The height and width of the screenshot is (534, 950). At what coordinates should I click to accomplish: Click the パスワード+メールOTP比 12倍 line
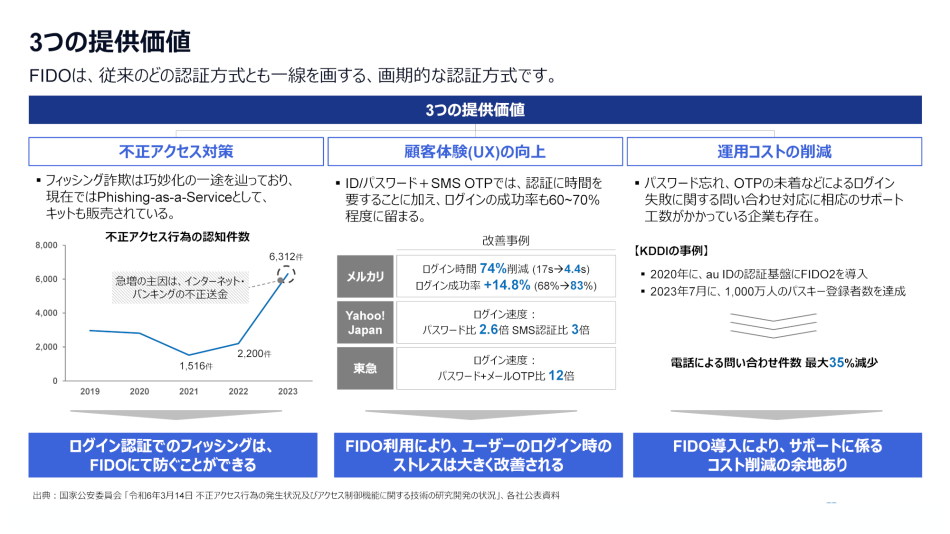[506, 376]
